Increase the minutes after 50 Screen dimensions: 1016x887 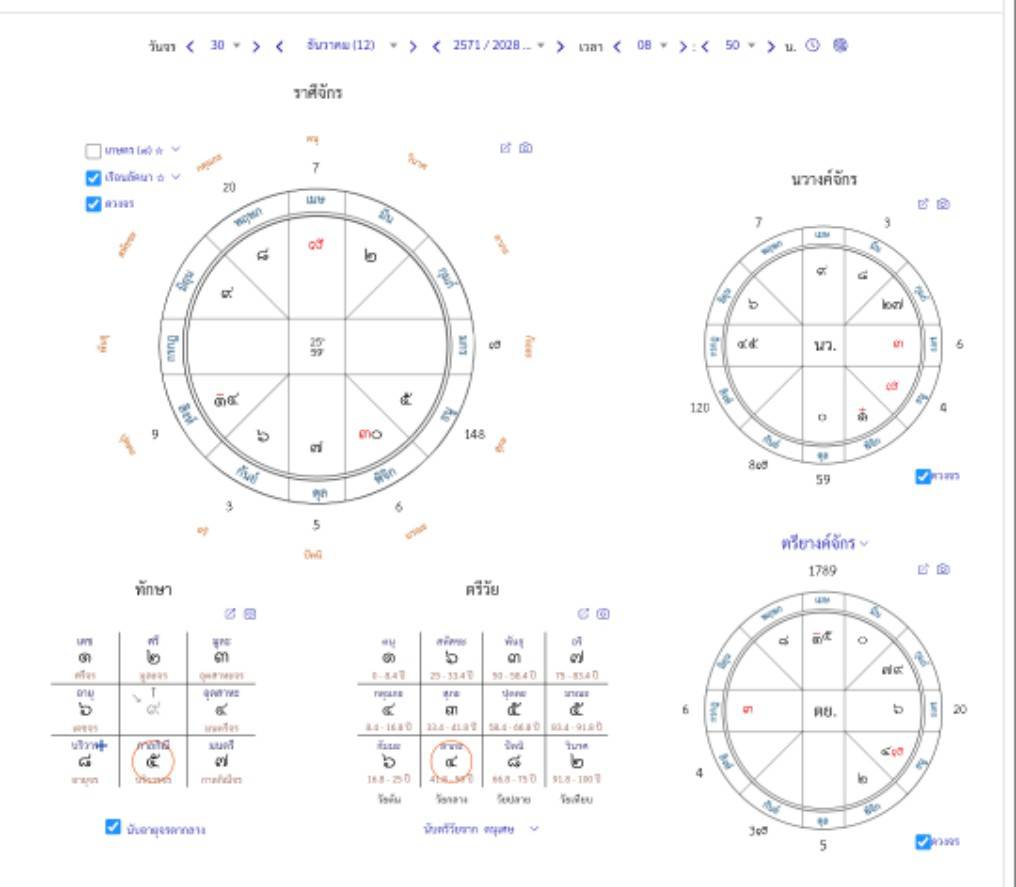[x=770, y=46]
